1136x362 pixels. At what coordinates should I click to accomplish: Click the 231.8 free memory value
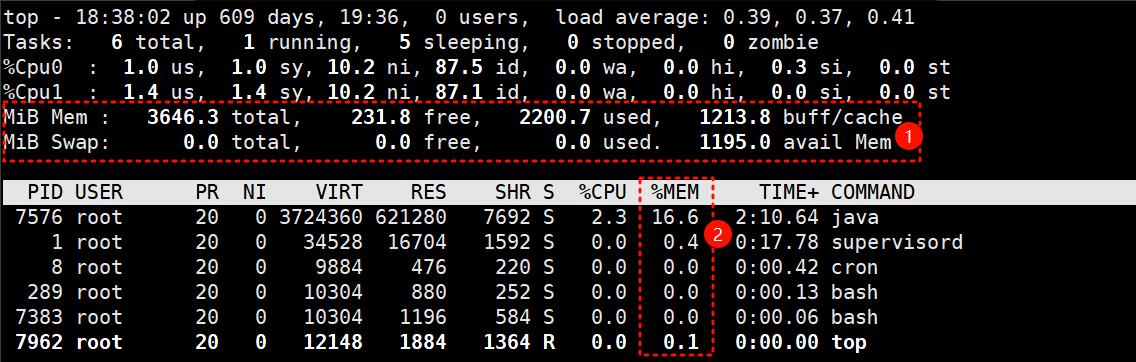(382, 117)
